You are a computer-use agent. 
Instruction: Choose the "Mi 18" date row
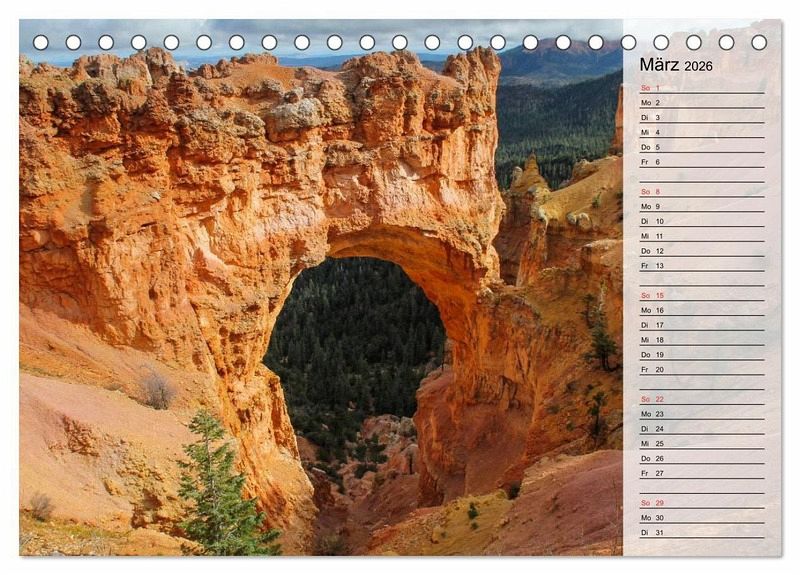pyautogui.click(x=702, y=340)
